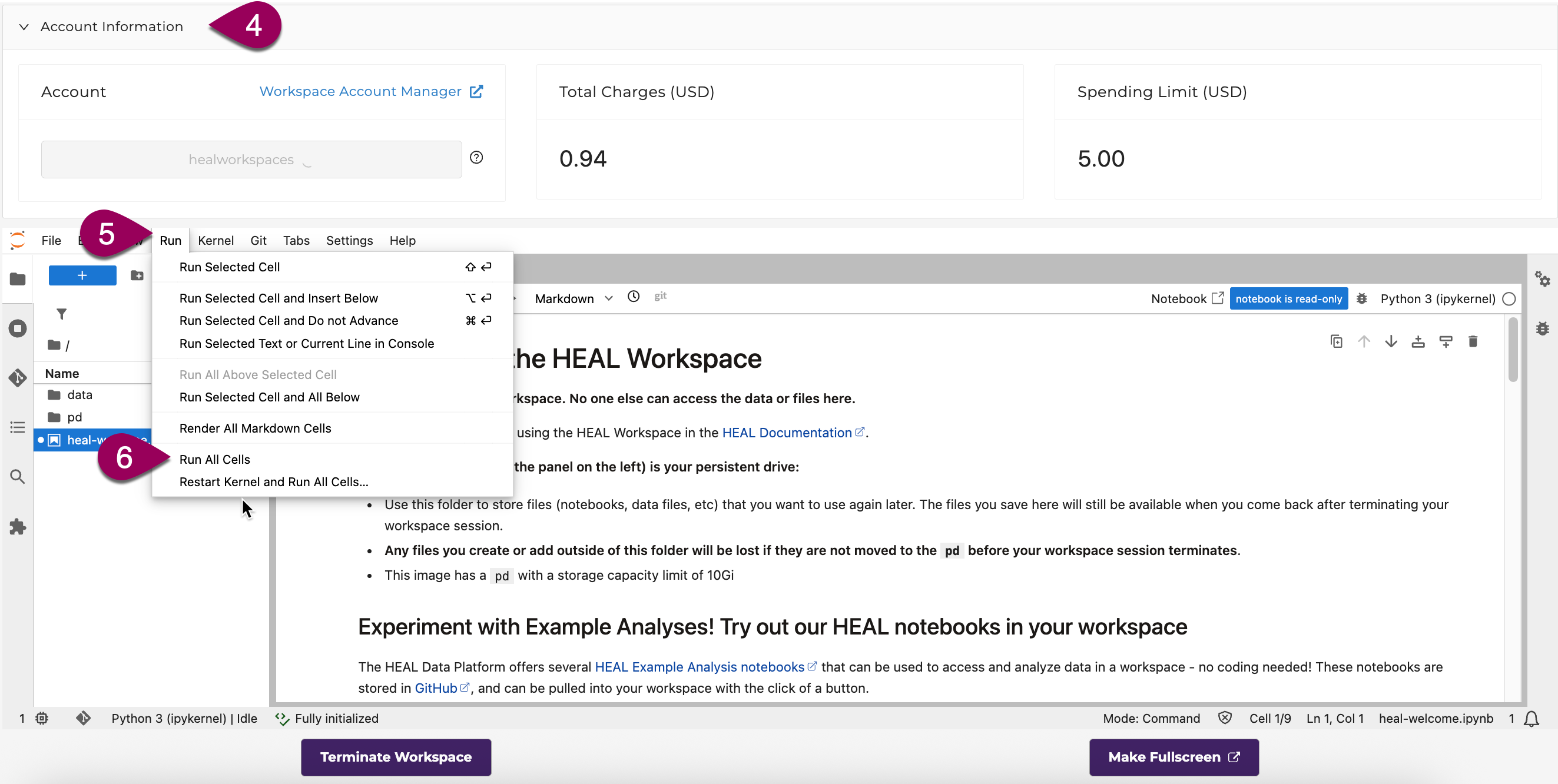Choose Run Selected Cell and All Below
This screenshot has height=784, width=1558.
[x=333, y=397]
